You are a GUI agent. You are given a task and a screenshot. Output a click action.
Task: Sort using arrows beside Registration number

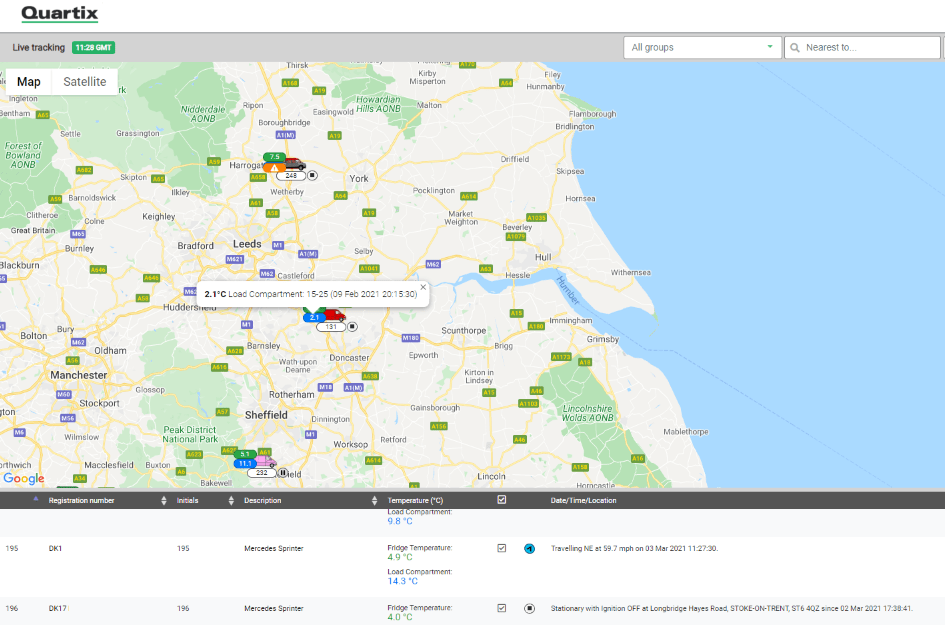164,501
